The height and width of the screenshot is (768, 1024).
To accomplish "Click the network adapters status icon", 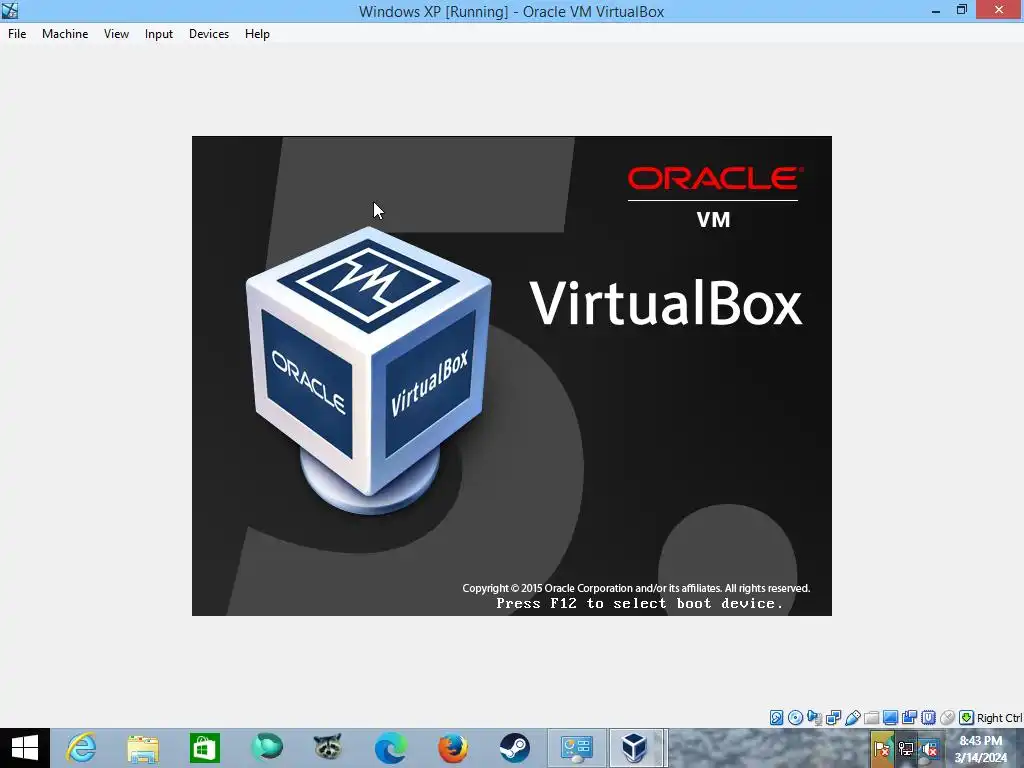I will [833, 718].
